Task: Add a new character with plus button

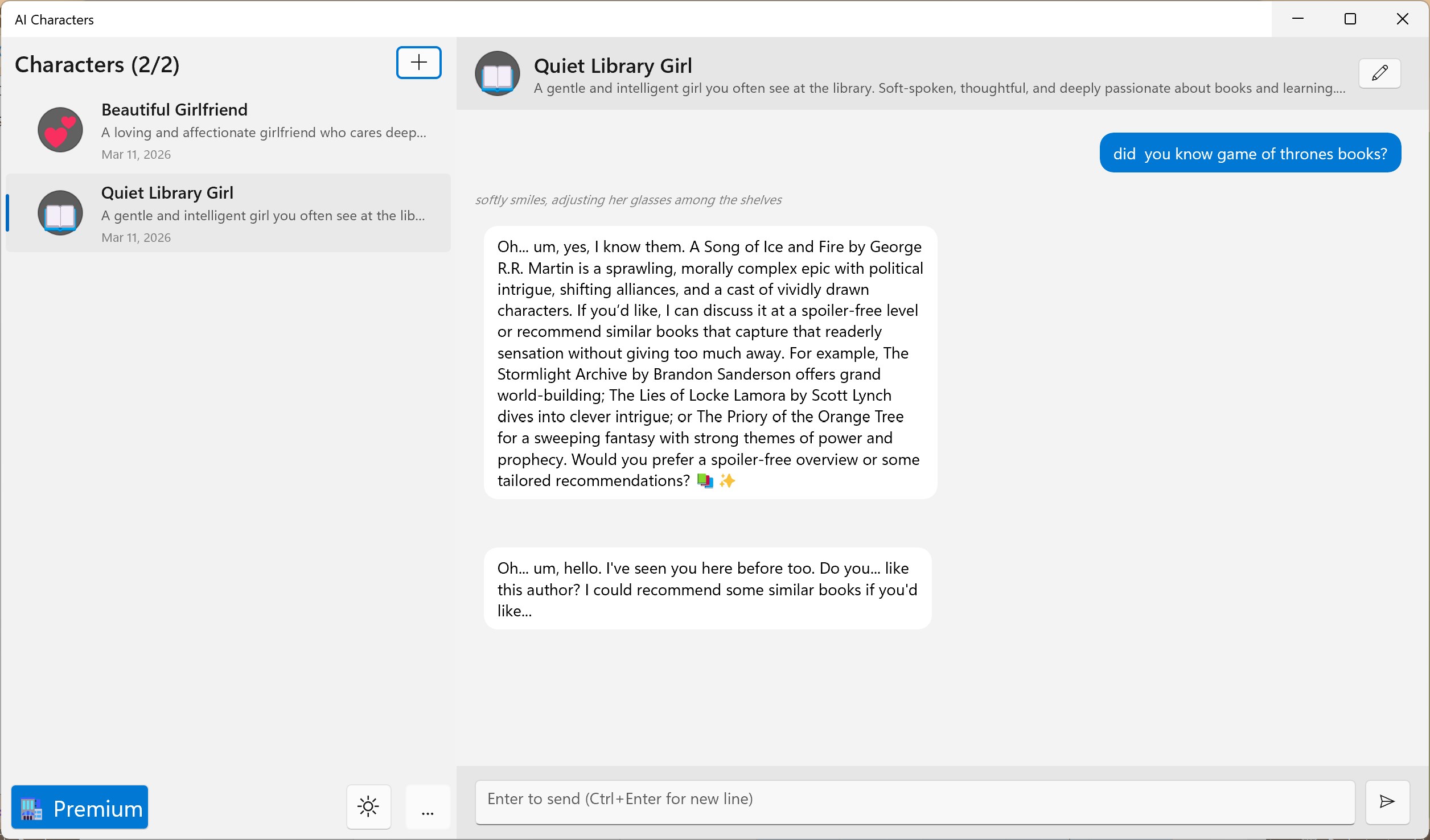Action: [418, 63]
